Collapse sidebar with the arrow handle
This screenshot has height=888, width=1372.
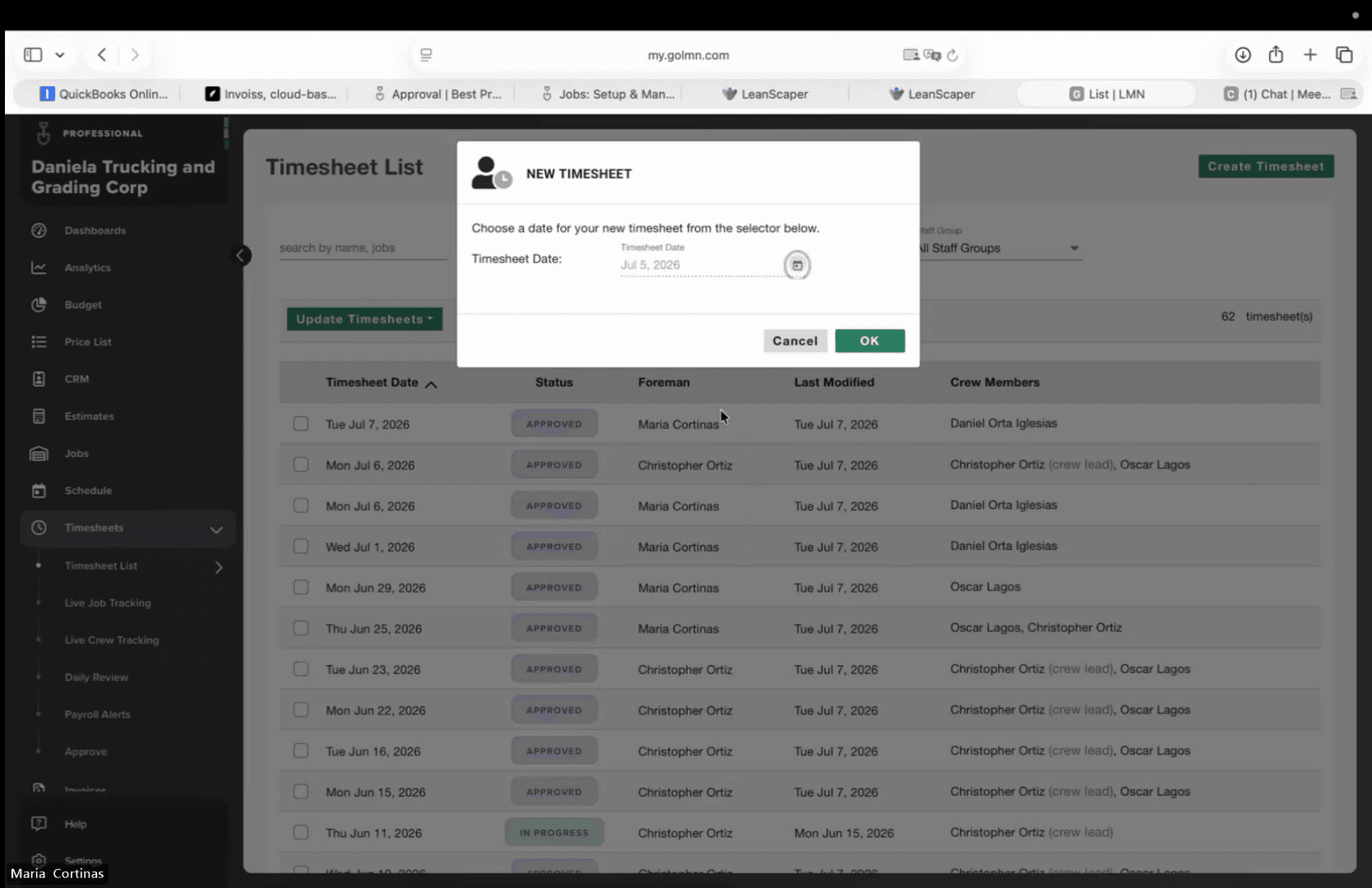240,255
